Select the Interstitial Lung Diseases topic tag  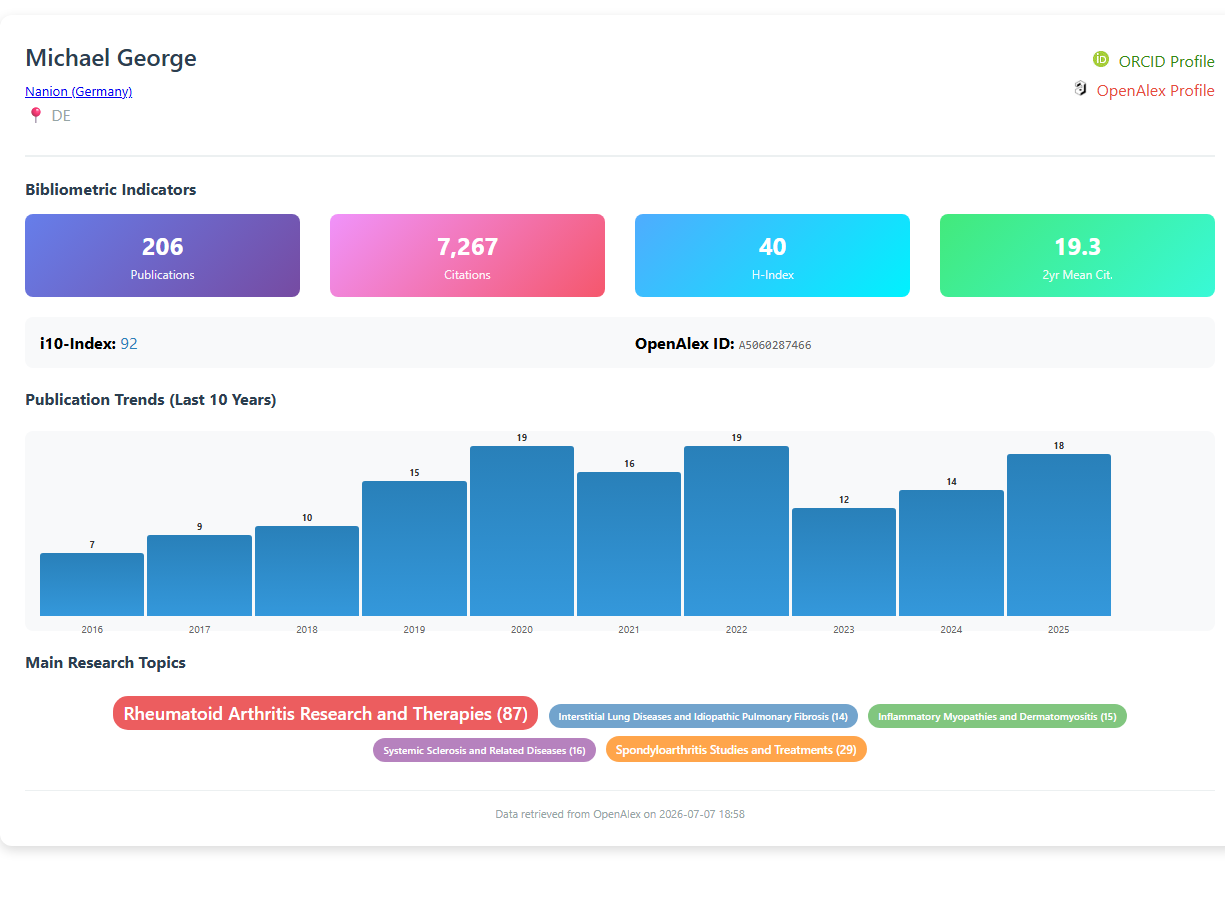coord(703,716)
